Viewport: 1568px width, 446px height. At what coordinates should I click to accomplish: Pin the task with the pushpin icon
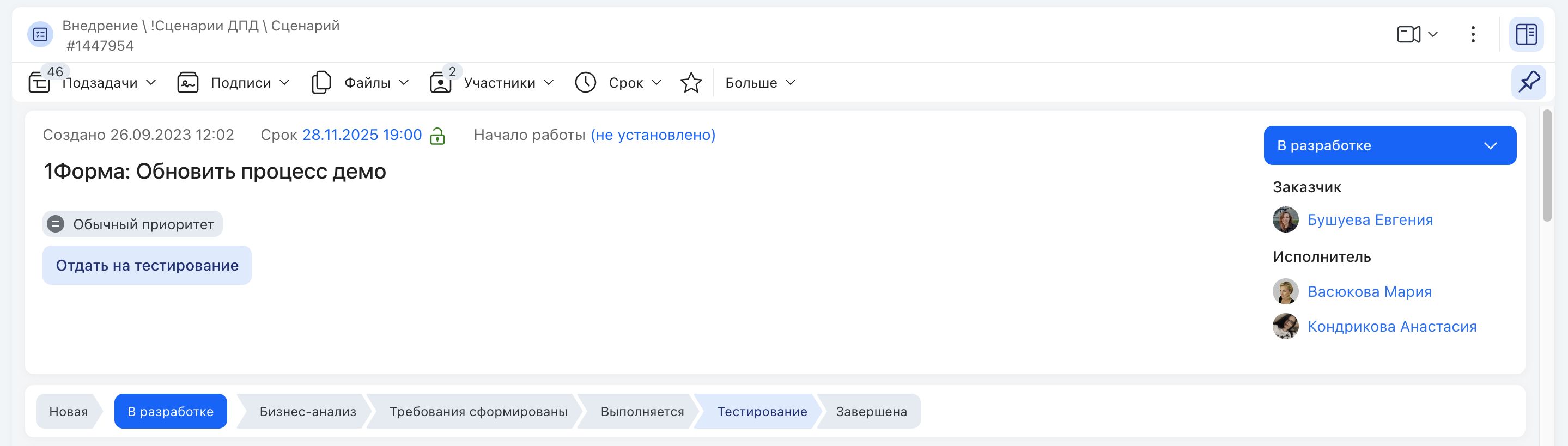coord(1528,82)
